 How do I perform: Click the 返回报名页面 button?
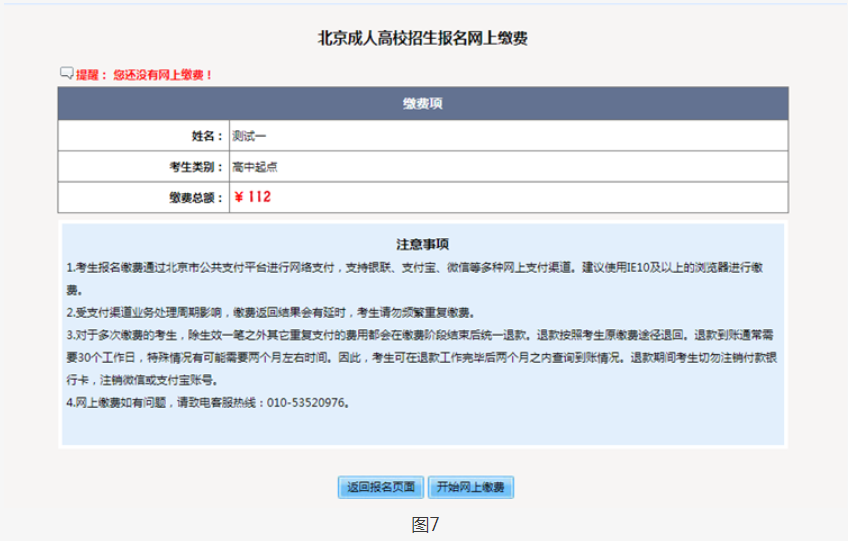point(381,487)
